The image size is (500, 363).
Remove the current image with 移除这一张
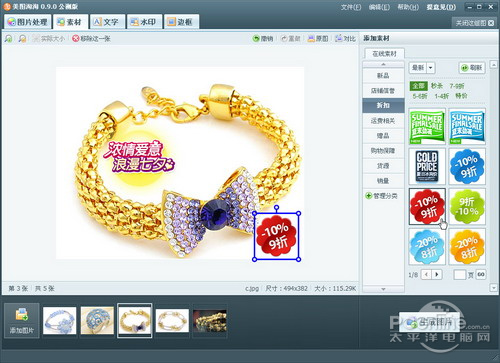click(x=91, y=39)
